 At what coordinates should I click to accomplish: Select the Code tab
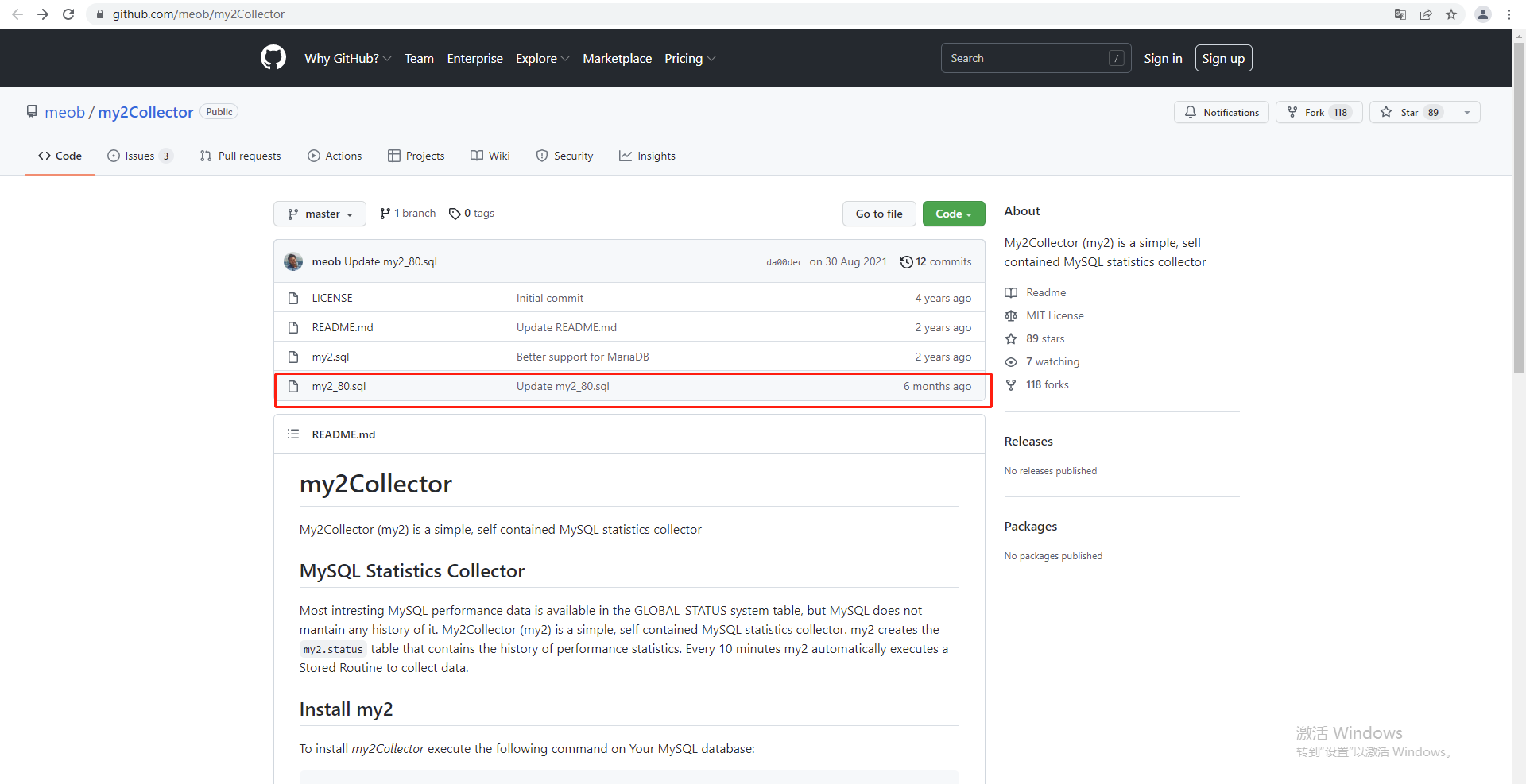point(60,156)
